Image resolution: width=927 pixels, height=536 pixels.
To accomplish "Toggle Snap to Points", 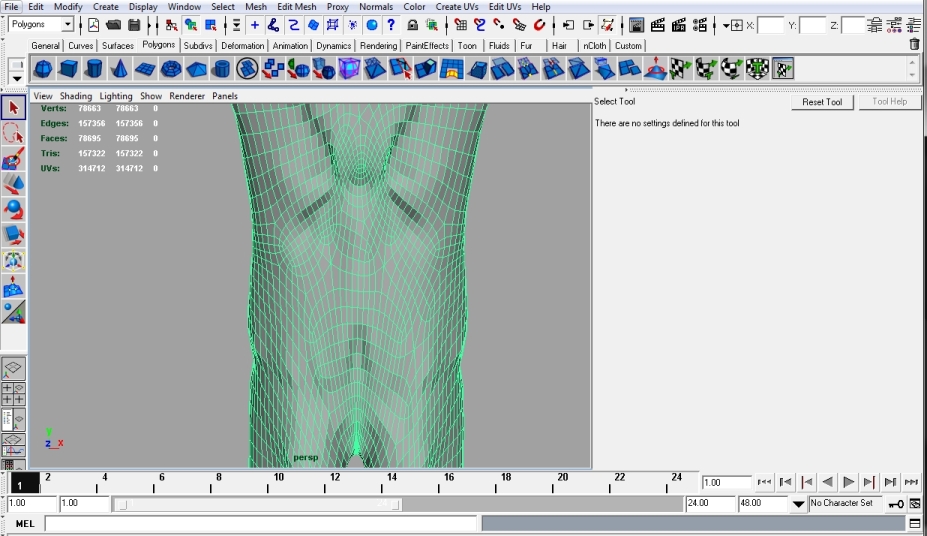I will pos(500,25).
